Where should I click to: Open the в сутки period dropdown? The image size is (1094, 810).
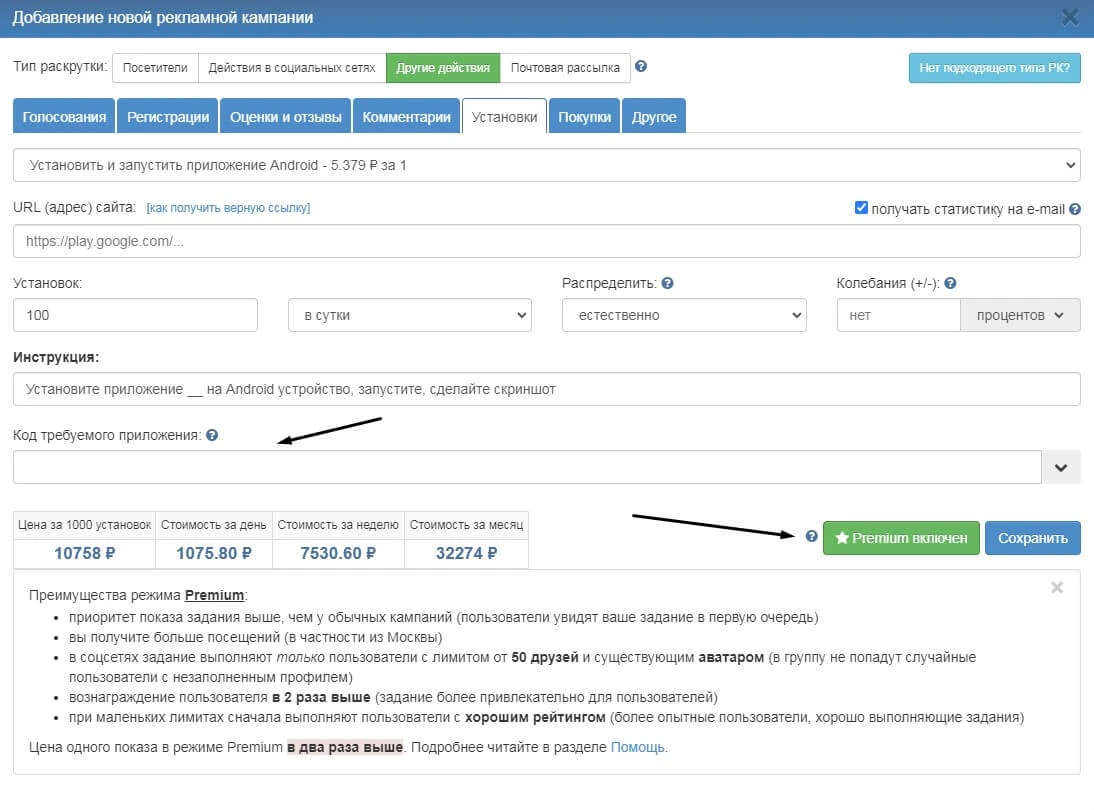[410, 315]
